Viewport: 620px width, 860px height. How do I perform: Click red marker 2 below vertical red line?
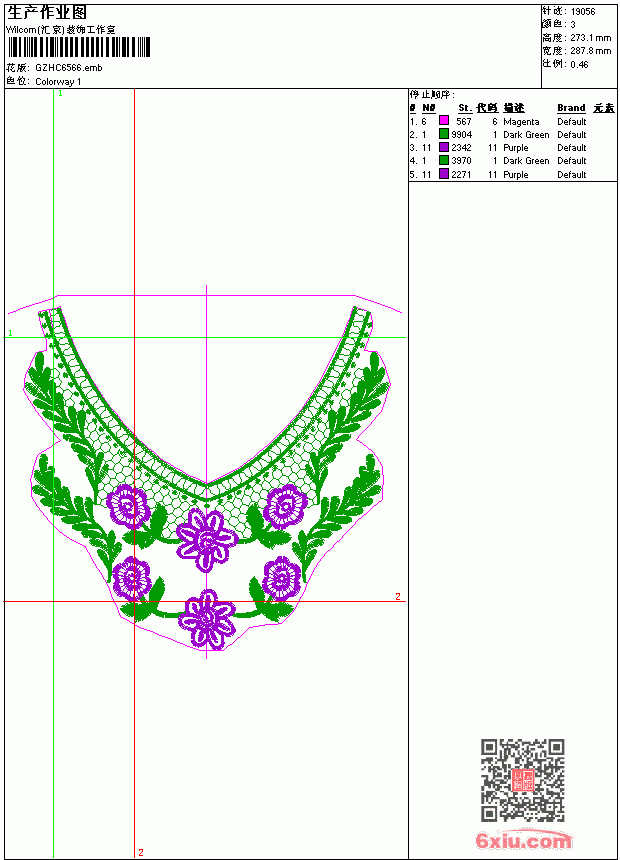[141, 852]
